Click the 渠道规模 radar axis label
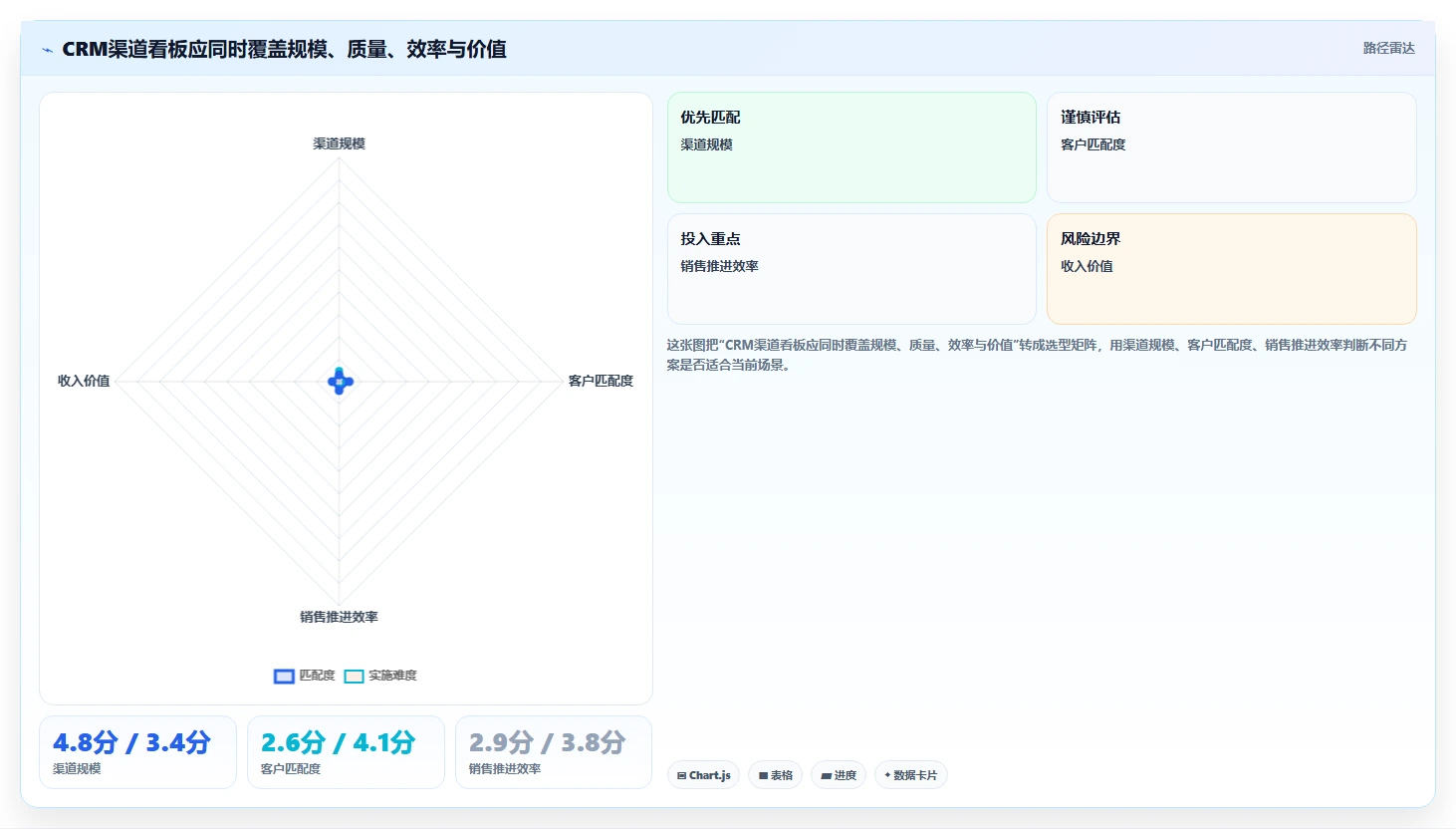 [x=340, y=143]
